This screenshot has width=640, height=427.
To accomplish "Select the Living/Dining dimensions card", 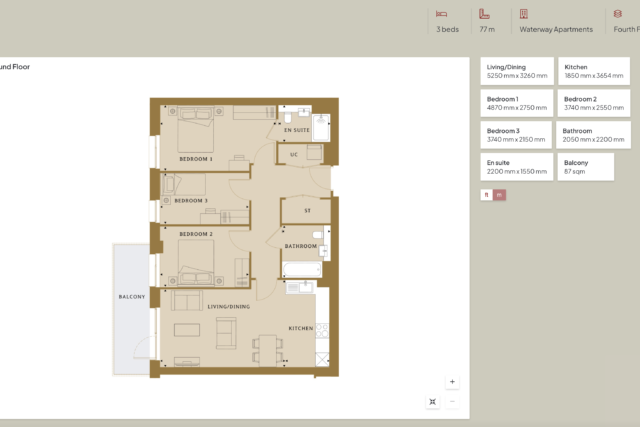I will (517, 71).
